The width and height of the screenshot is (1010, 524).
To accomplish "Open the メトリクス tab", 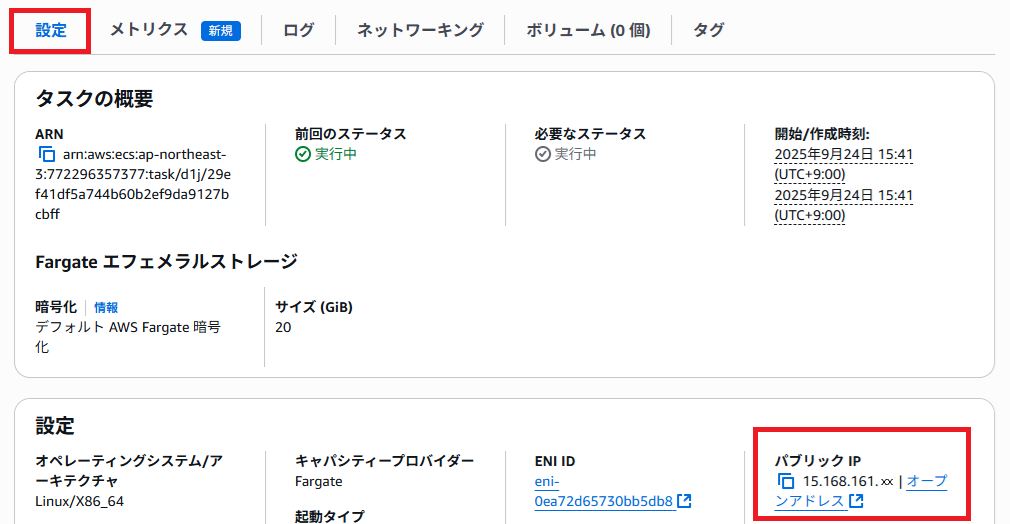I will click(x=149, y=30).
